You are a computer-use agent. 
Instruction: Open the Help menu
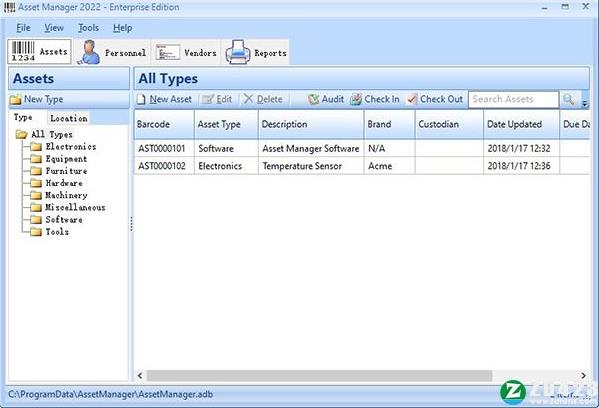pyautogui.click(x=123, y=28)
